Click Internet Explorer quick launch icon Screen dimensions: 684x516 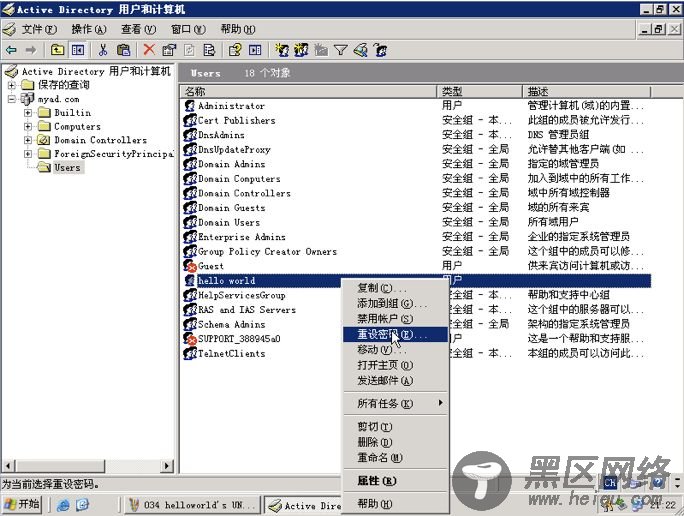63,505
